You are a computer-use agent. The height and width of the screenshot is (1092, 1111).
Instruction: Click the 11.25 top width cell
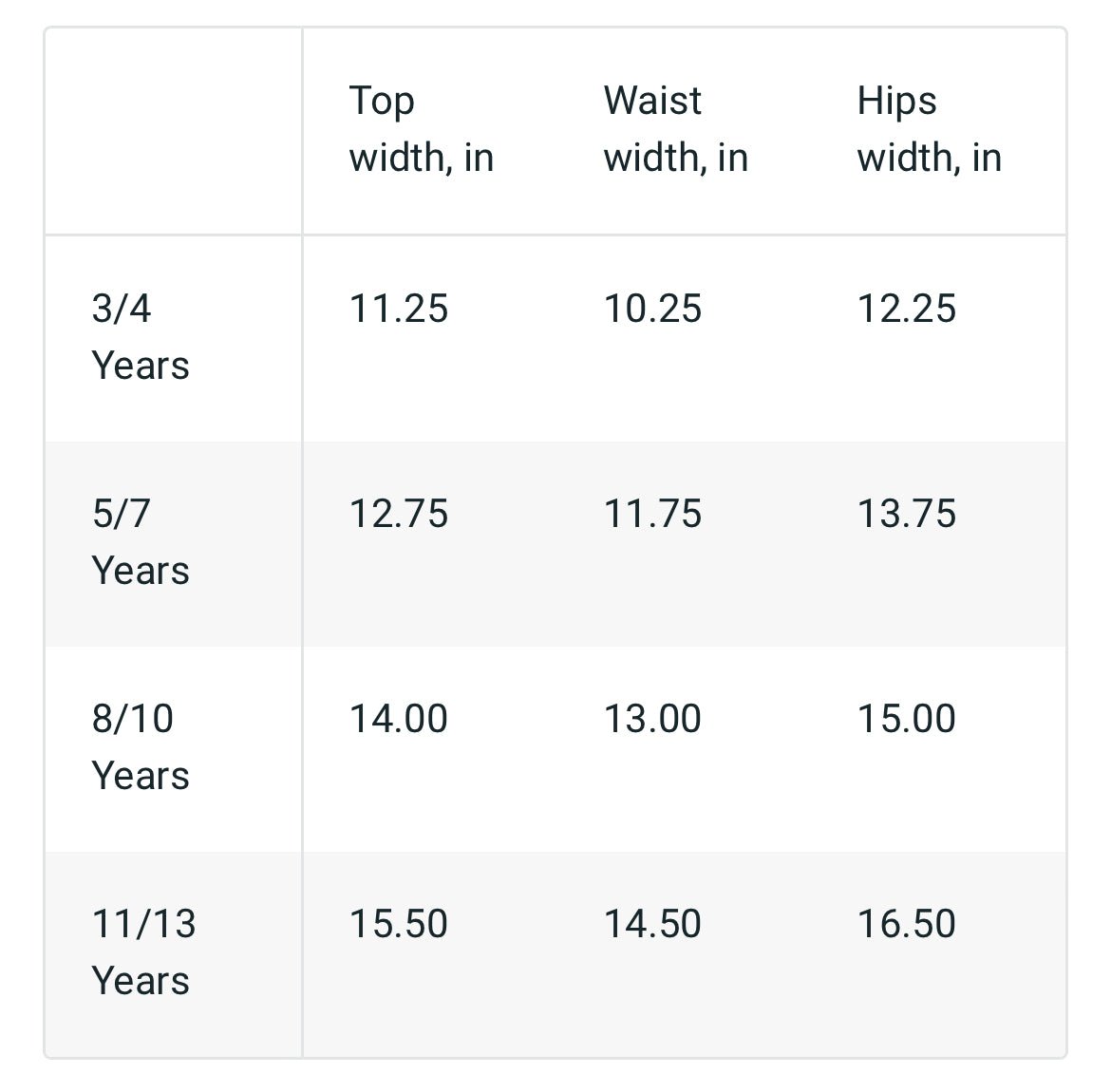[399, 310]
